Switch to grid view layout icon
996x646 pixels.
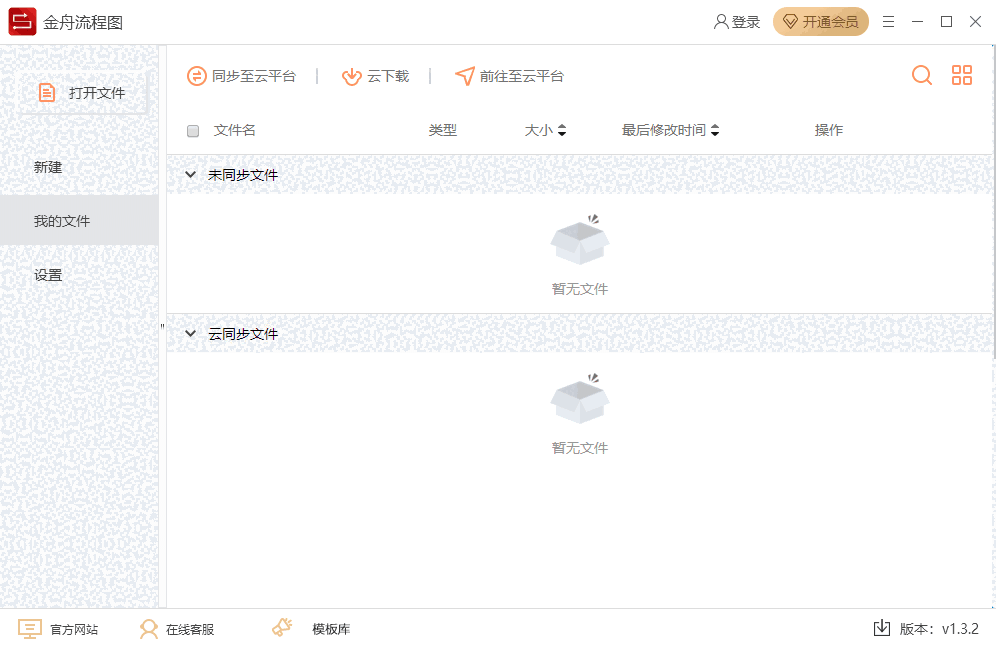961,75
